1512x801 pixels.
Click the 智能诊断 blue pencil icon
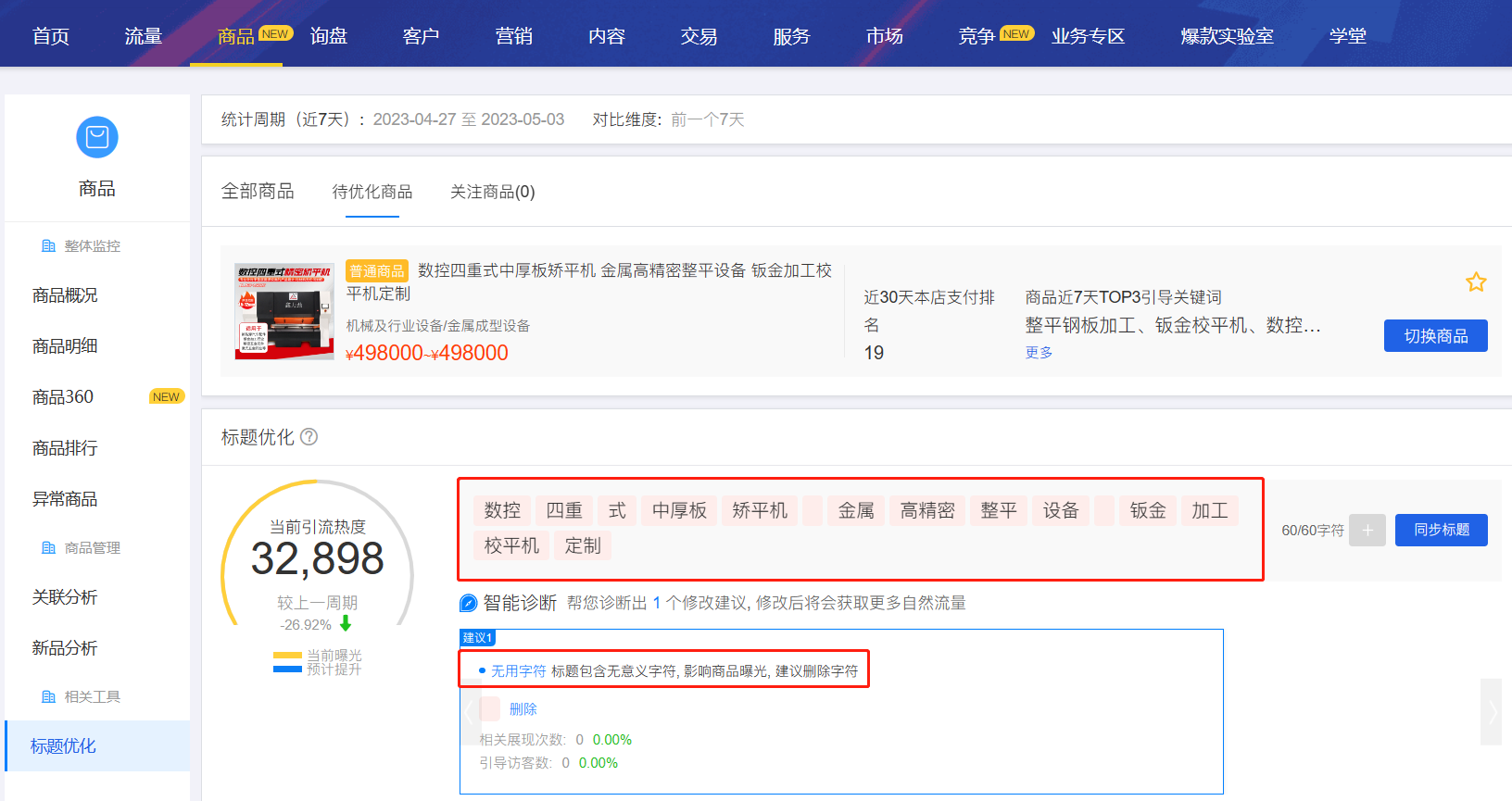[469, 604]
